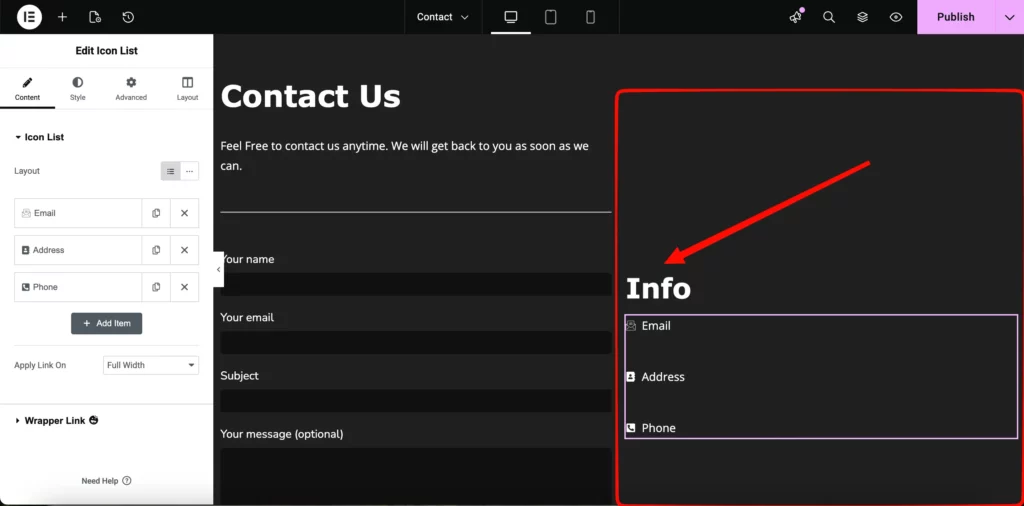
Task: Click the Email envelope icon in canvas
Action: (x=631, y=325)
